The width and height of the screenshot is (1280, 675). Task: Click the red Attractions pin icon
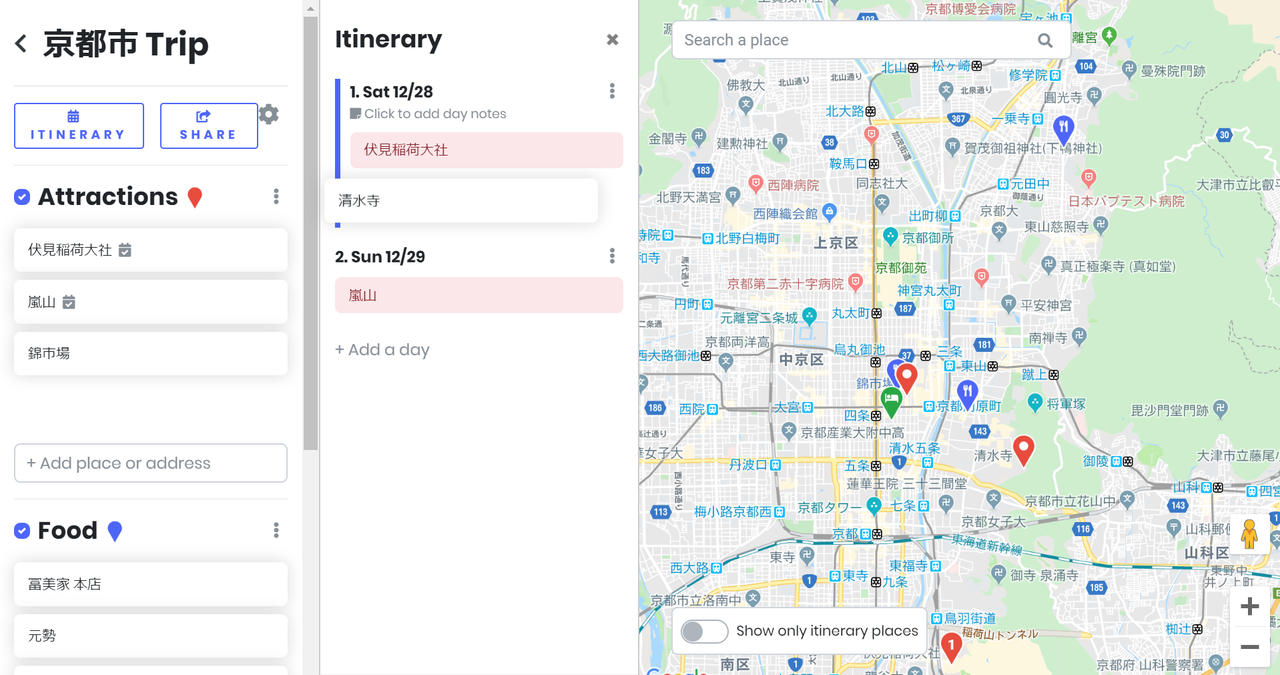point(195,198)
